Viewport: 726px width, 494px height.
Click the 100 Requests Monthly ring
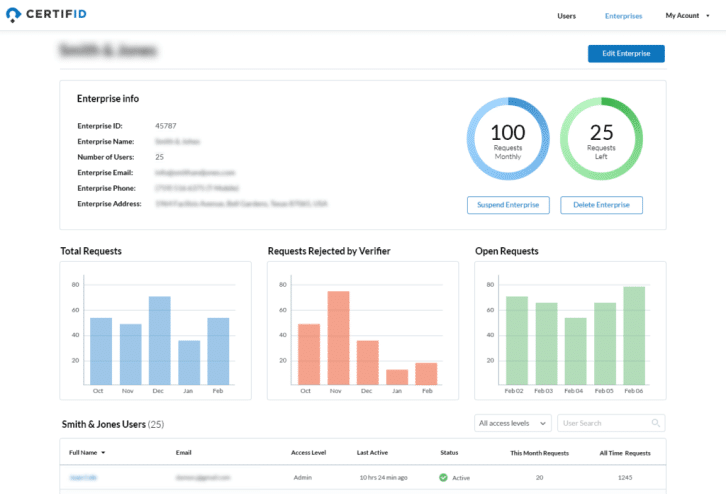tap(508, 138)
